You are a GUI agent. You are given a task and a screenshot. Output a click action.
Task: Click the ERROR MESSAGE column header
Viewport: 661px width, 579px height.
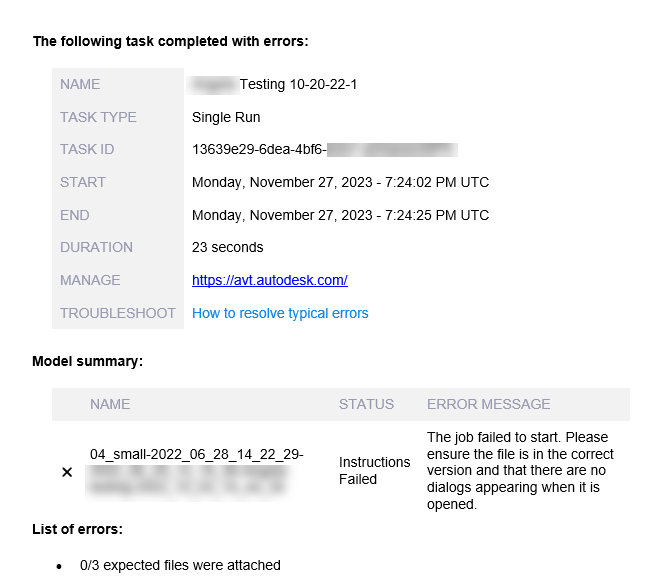pyautogui.click(x=488, y=405)
